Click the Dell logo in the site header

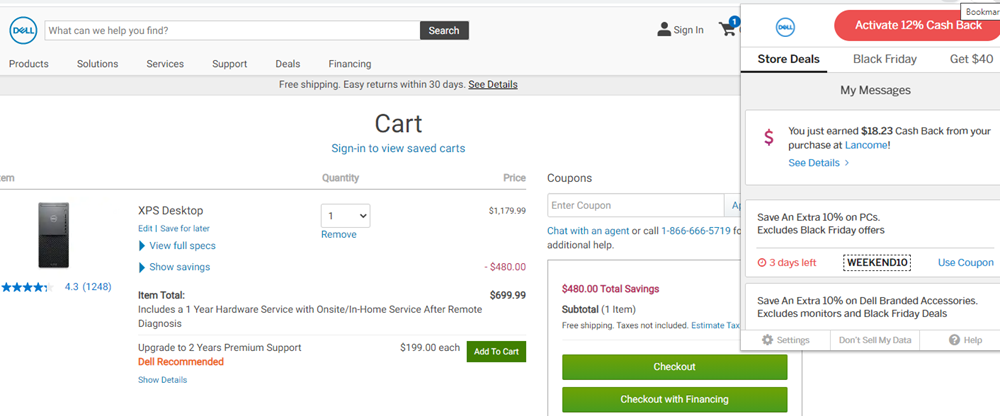[x=23, y=30]
